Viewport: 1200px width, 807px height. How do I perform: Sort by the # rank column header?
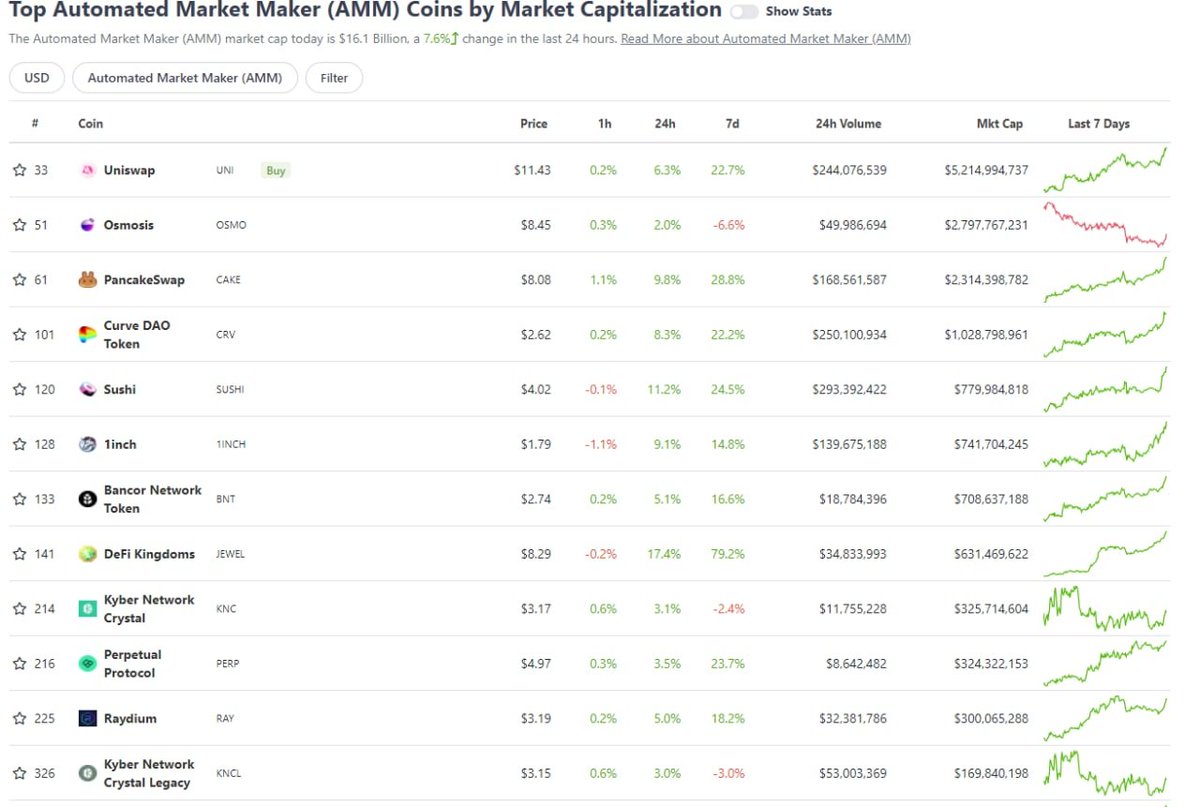point(35,124)
